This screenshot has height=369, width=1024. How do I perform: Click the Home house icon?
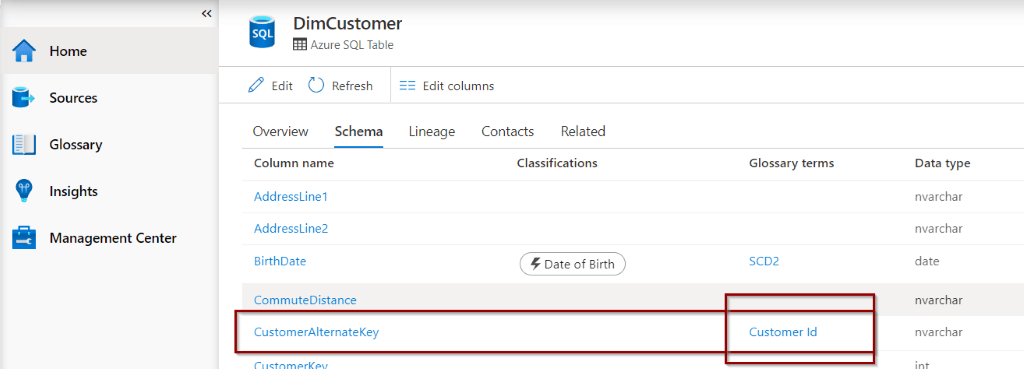click(24, 51)
